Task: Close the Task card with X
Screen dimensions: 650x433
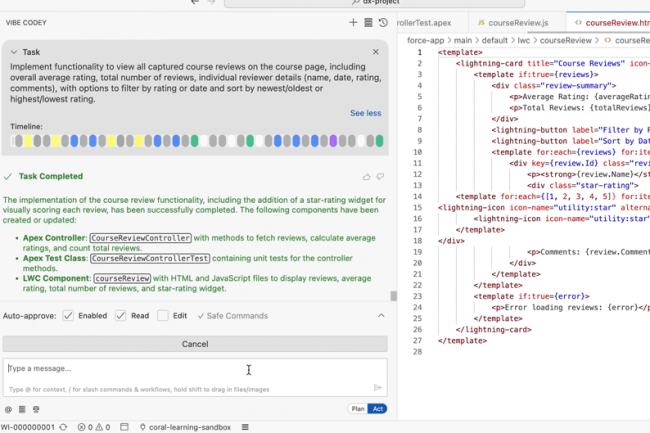Action: click(x=376, y=51)
